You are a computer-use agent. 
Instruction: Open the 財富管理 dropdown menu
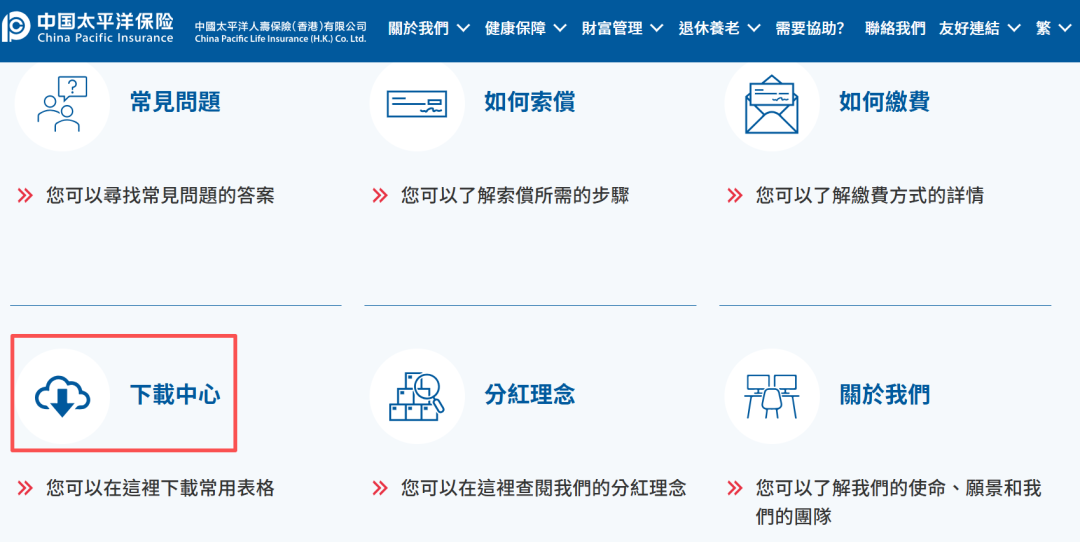tap(622, 28)
